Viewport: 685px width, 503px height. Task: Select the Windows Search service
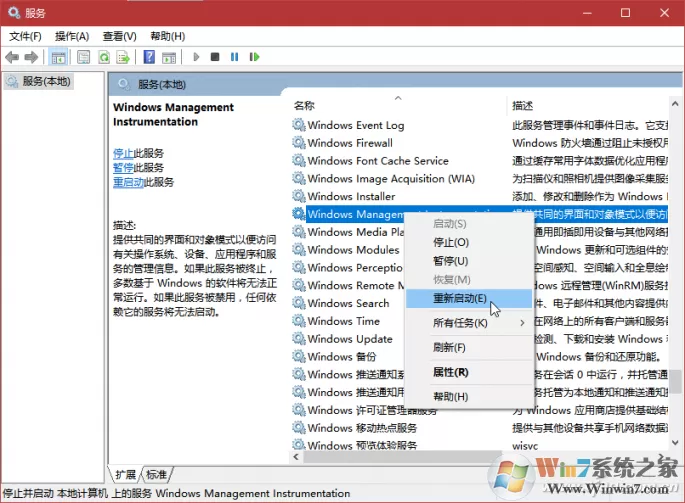(348, 303)
